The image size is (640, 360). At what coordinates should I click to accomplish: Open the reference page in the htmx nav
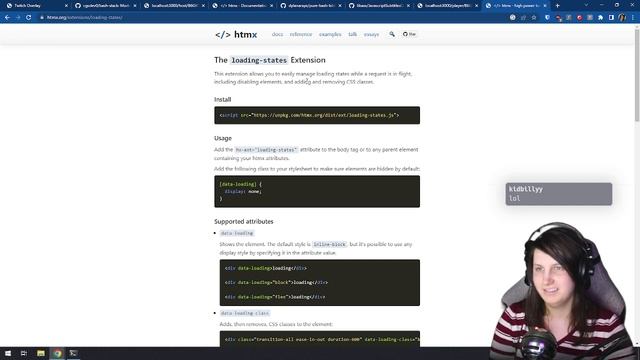click(x=301, y=34)
